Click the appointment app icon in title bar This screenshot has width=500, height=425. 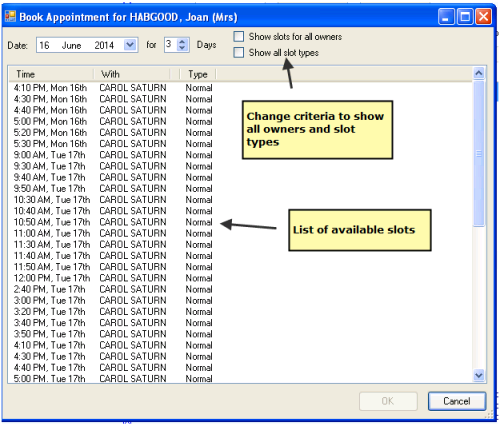click(10, 16)
